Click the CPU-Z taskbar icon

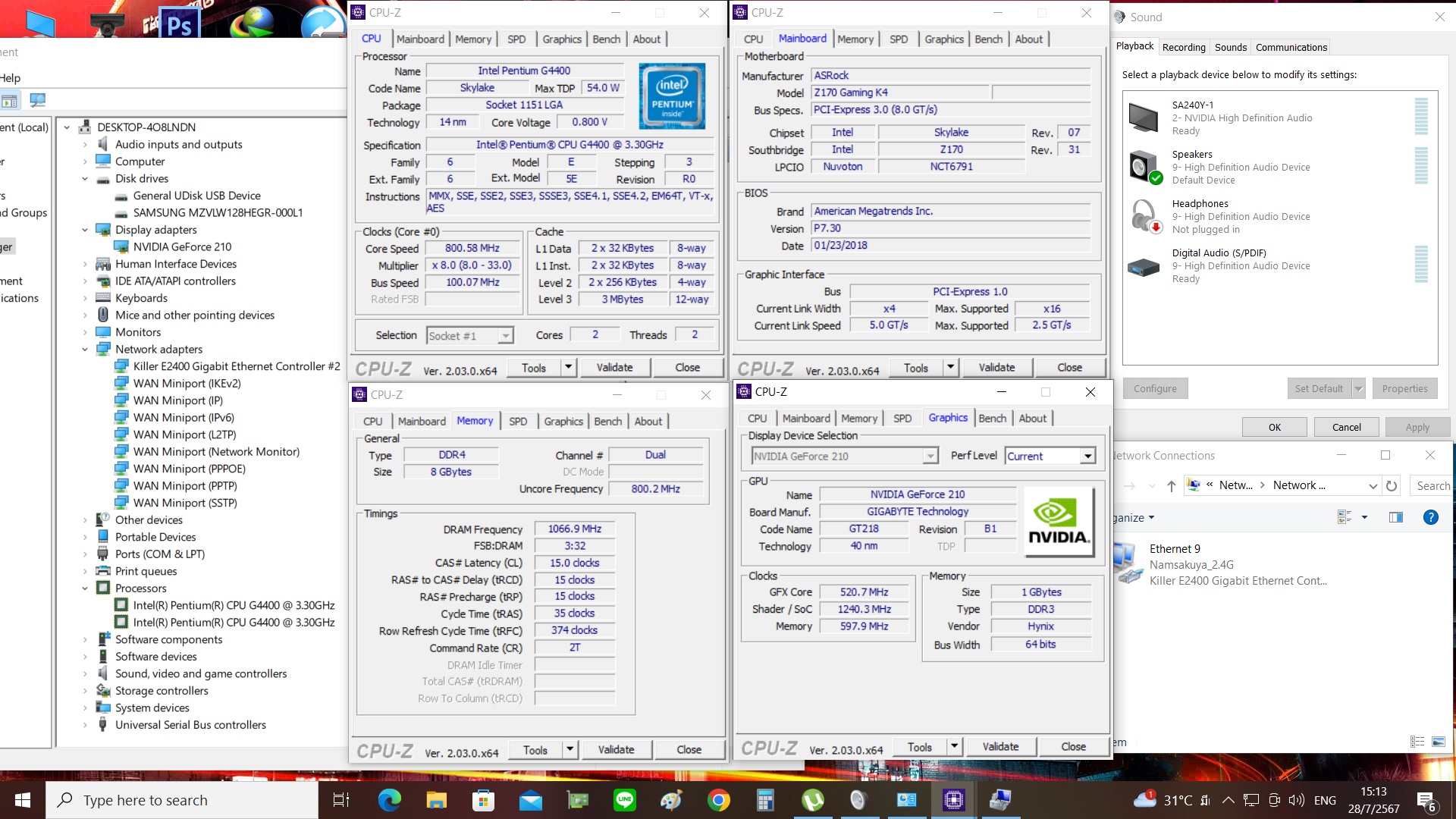953,800
